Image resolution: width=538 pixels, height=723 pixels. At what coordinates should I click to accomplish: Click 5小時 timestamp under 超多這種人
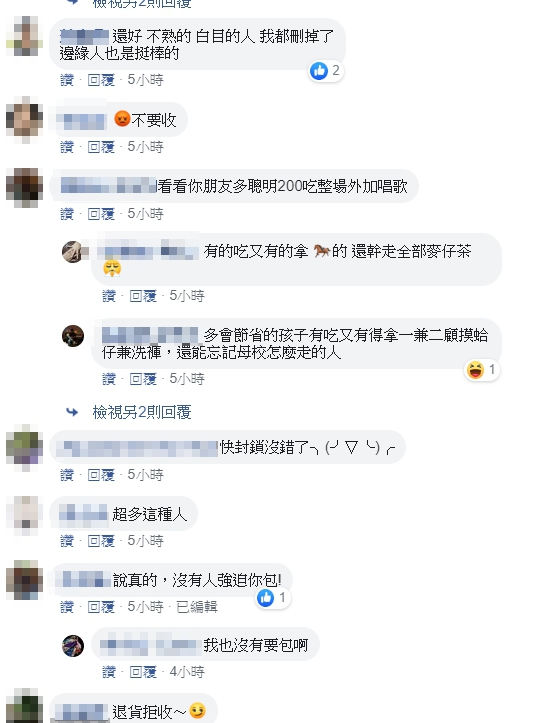145,540
